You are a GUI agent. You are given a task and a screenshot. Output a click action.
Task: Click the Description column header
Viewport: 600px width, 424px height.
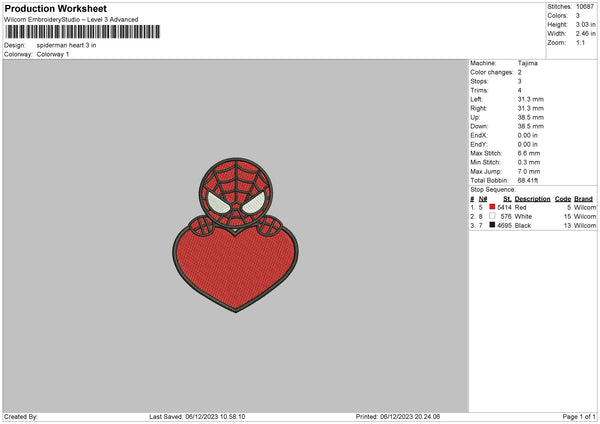pos(532,199)
